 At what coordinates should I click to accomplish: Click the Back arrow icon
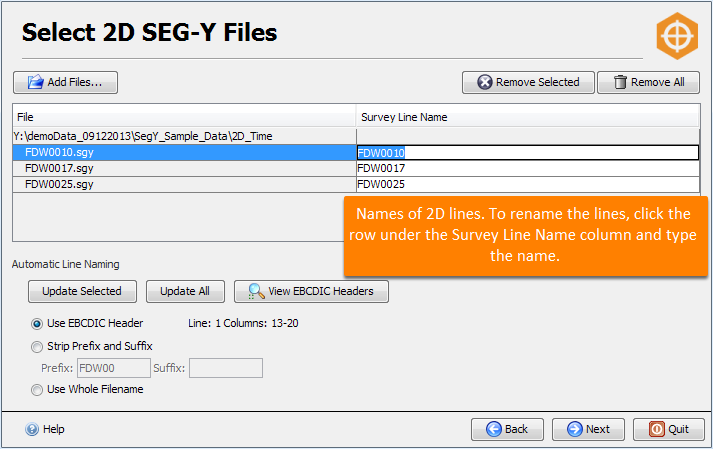(x=494, y=429)
